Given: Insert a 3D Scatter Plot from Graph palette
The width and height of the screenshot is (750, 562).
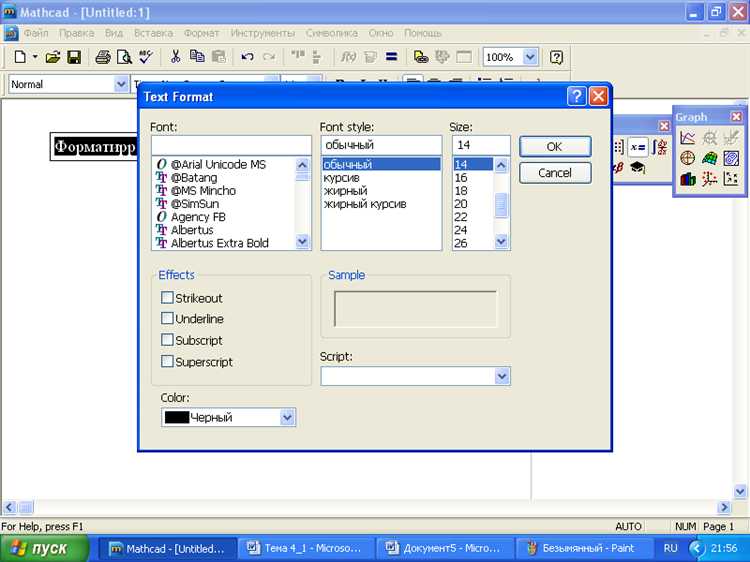Looking at the screenshot, I should pos(709,179).
